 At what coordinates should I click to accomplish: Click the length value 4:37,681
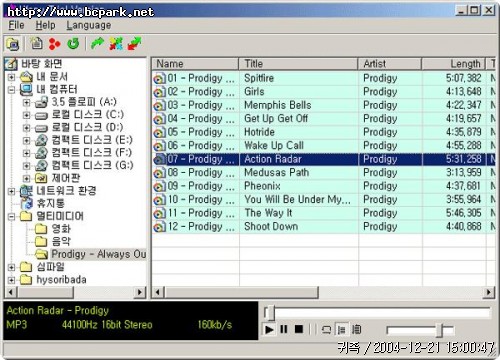click(464, 186)
